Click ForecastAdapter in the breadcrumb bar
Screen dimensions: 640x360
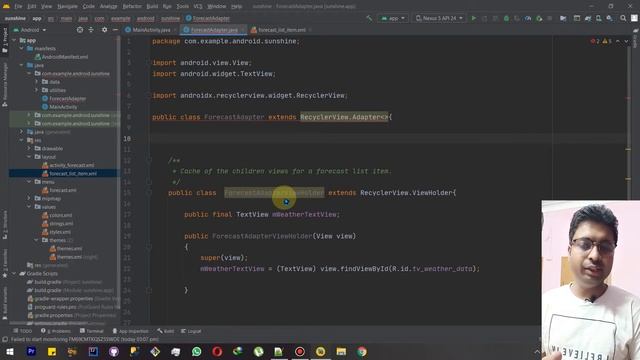click(208, 18)
